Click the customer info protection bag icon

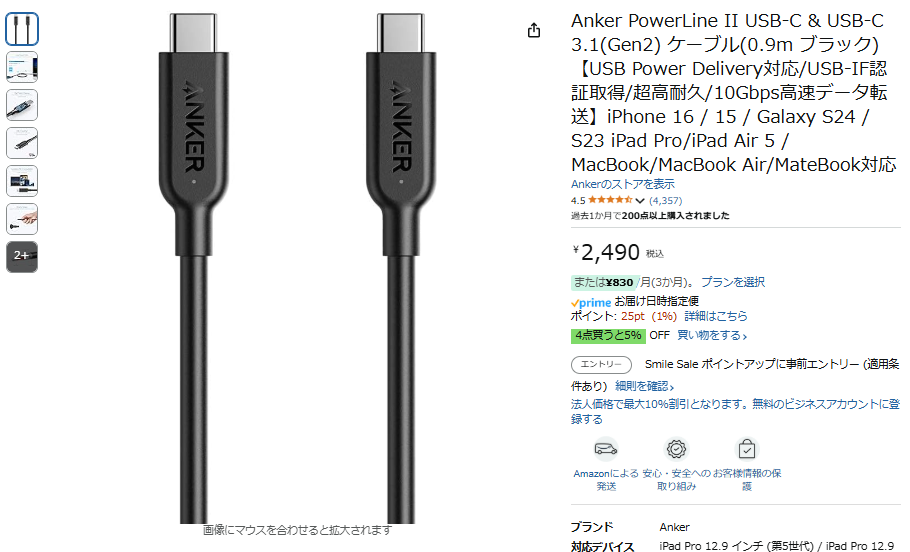coord(747,449)
